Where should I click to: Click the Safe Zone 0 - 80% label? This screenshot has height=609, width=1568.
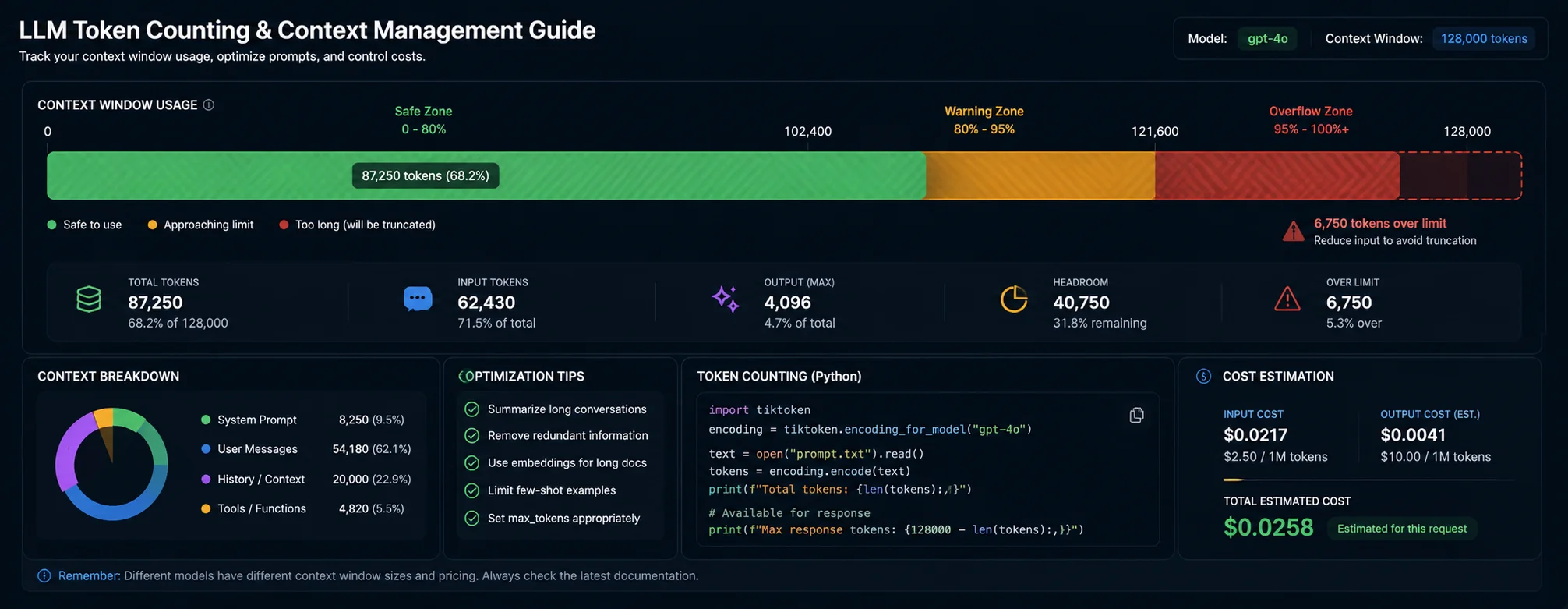(423, 120)
